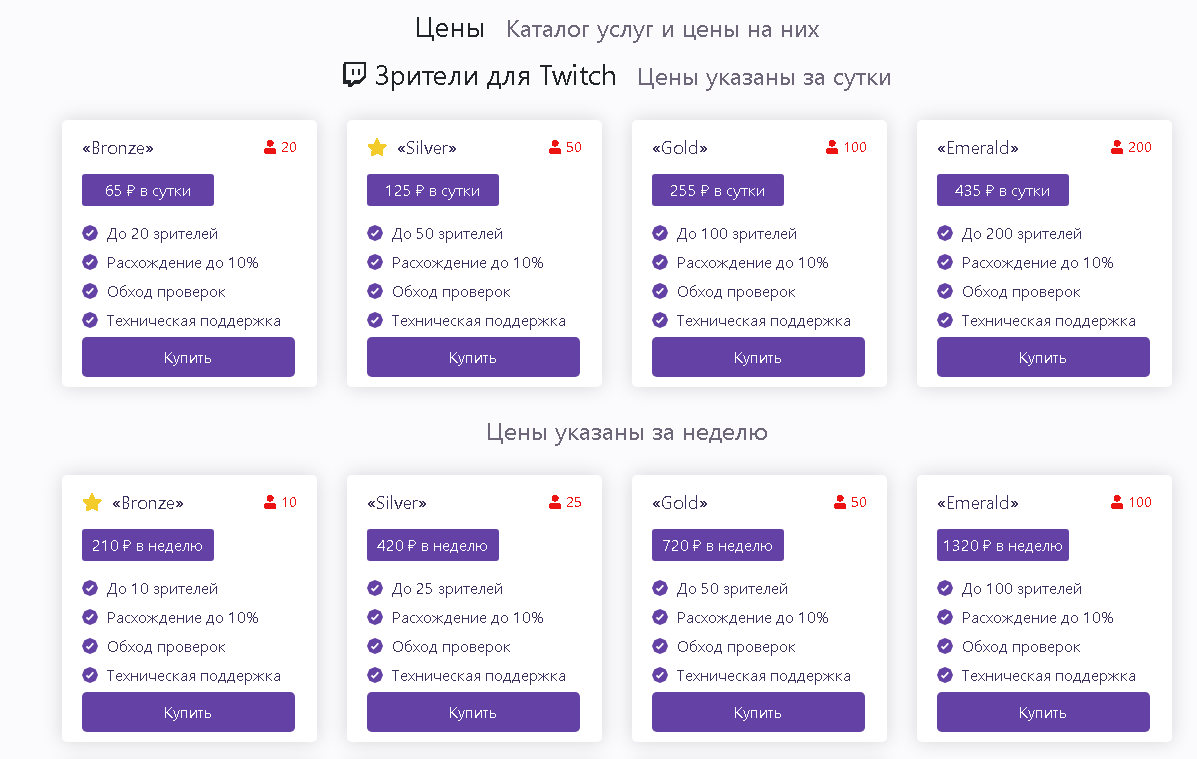Buy the daily Emerald plan

point(1043,357)
